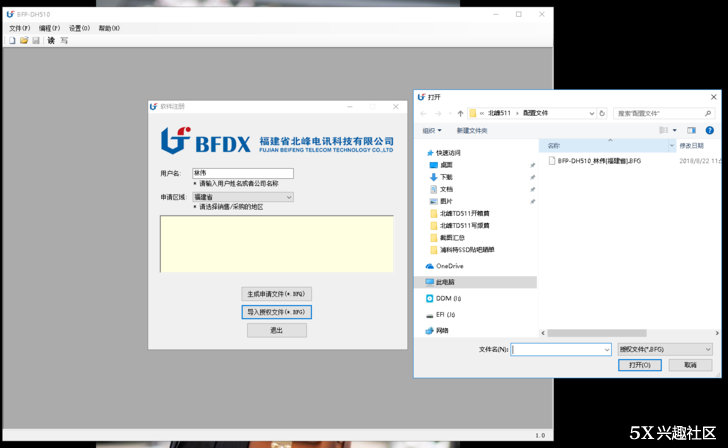The width and height of the screenshot is (728, 448).
Task: Expand the view options dropdown arrow
Action: click(x=675, y=130)
